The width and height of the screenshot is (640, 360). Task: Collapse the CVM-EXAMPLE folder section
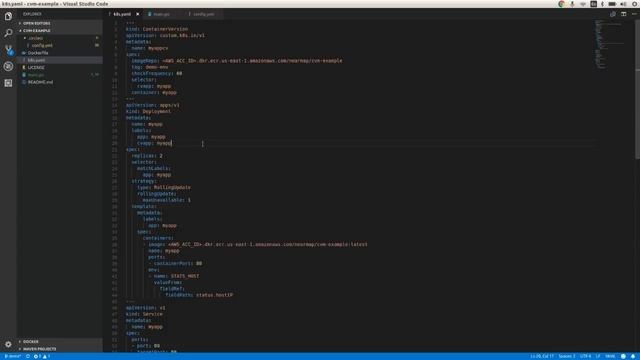(x=60, y=31)
